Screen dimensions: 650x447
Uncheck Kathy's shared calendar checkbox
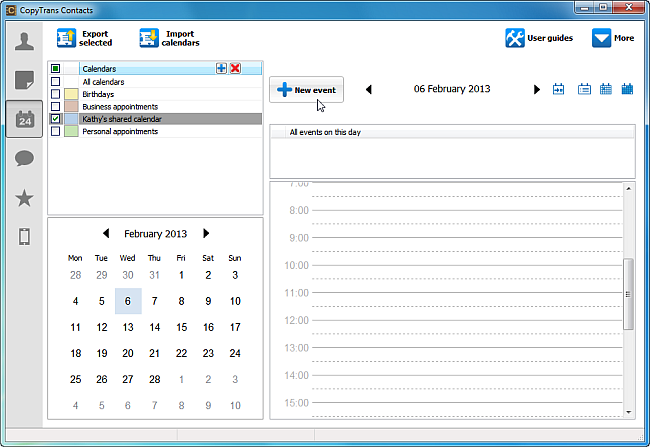point(56,119)
